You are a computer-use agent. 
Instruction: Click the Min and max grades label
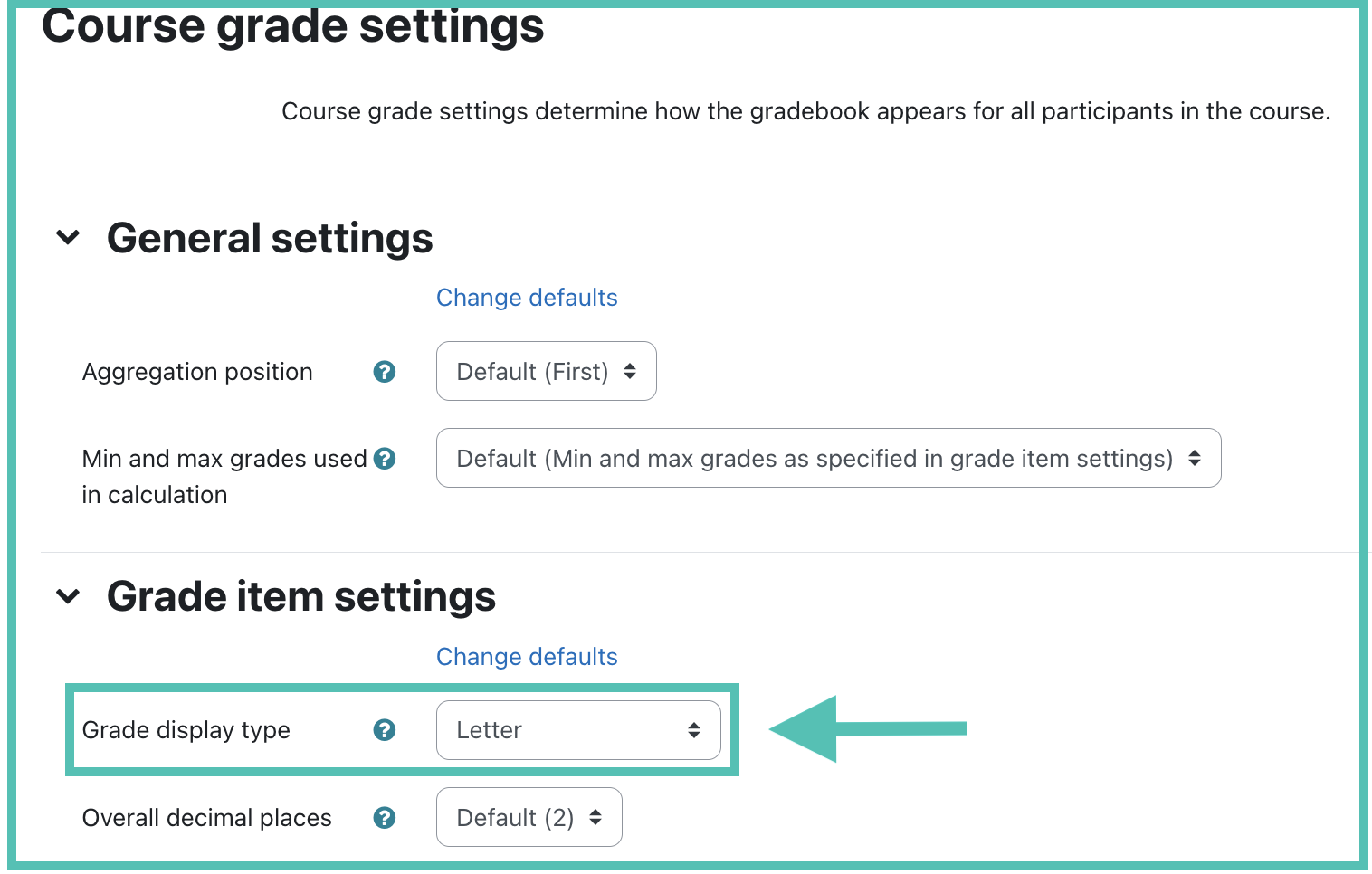pos(224,477)
